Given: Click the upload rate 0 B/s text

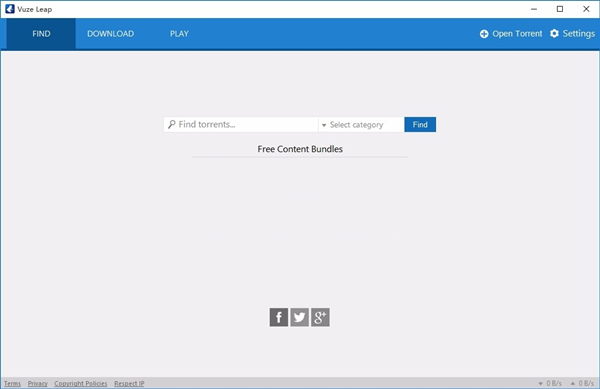Looking at the screenshot, I should [586, 383].
